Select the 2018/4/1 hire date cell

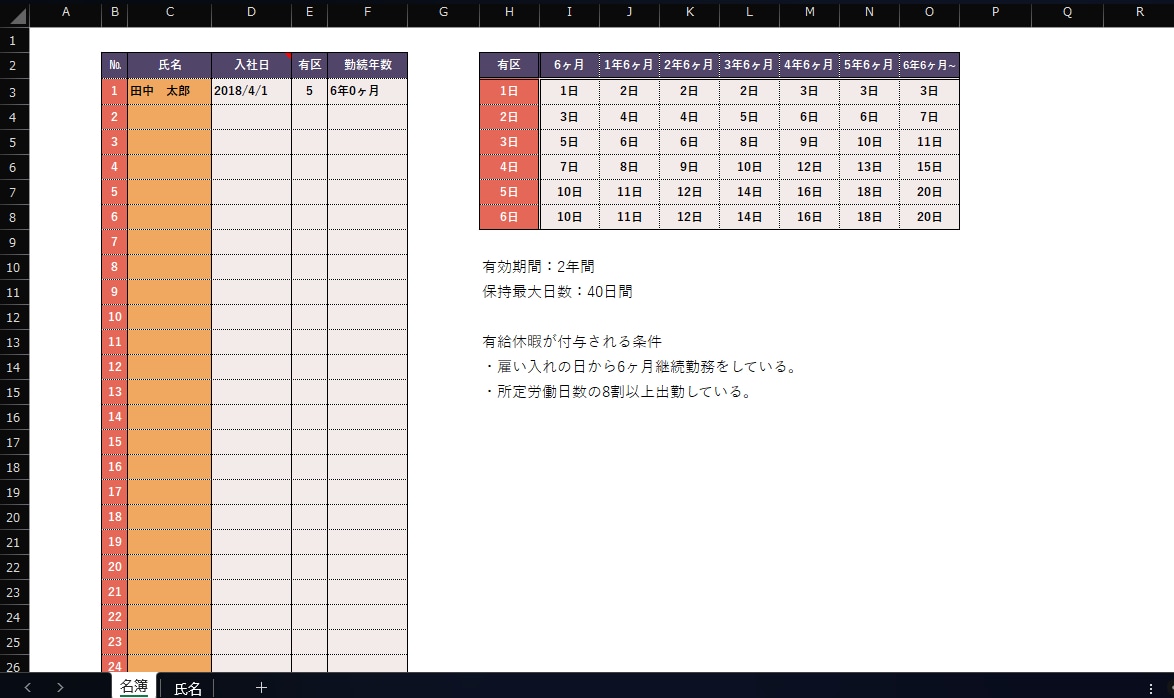click(x=252, y=91)
